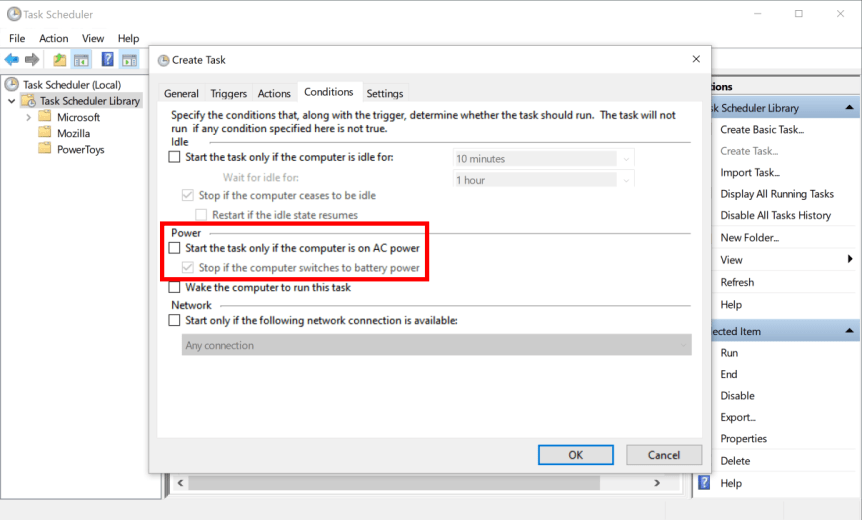The image size is (862, 520).
Task: Click the PowerToys folder icon in the tree
Action: click(45, 148)
